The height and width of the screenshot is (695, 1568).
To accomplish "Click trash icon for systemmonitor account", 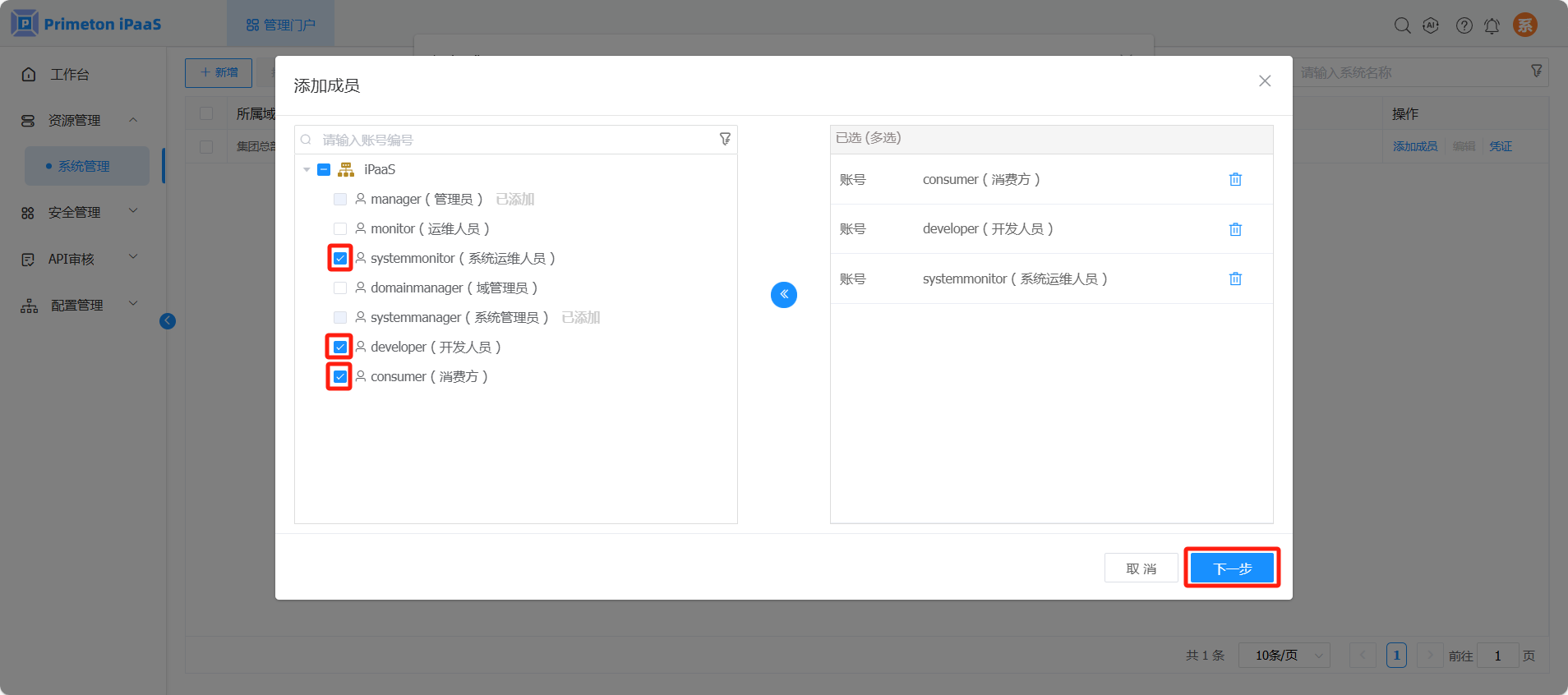I will pyautogui.click(x=1234, y=279).
